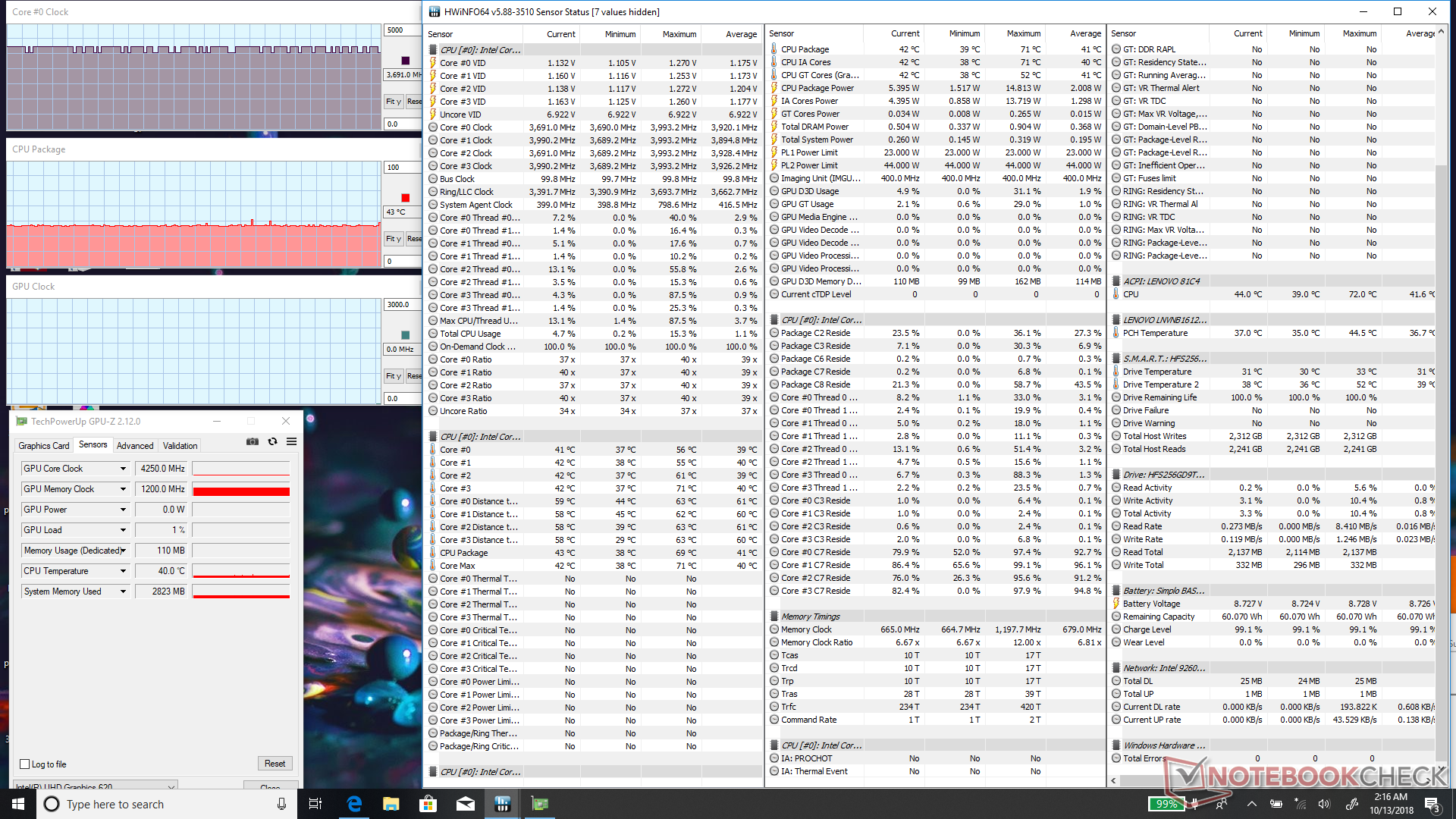Select the CPU Package Power sensor row
Viewport: 1456px width, 819px height.
pyautogui.click(x=935, y=88)
